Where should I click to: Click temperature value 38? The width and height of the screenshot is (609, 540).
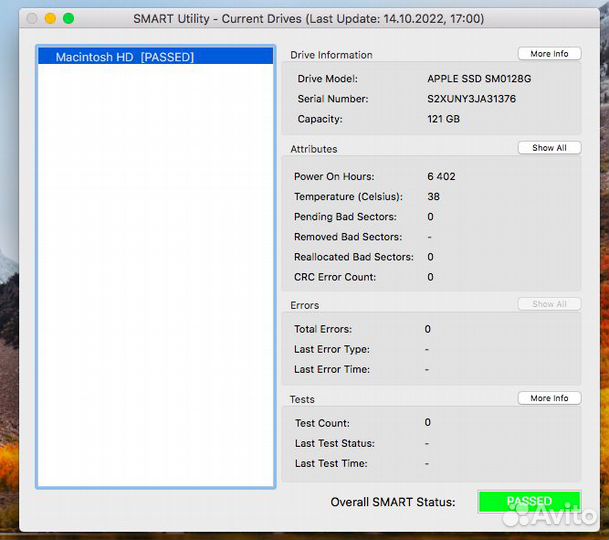pos(433,197)
